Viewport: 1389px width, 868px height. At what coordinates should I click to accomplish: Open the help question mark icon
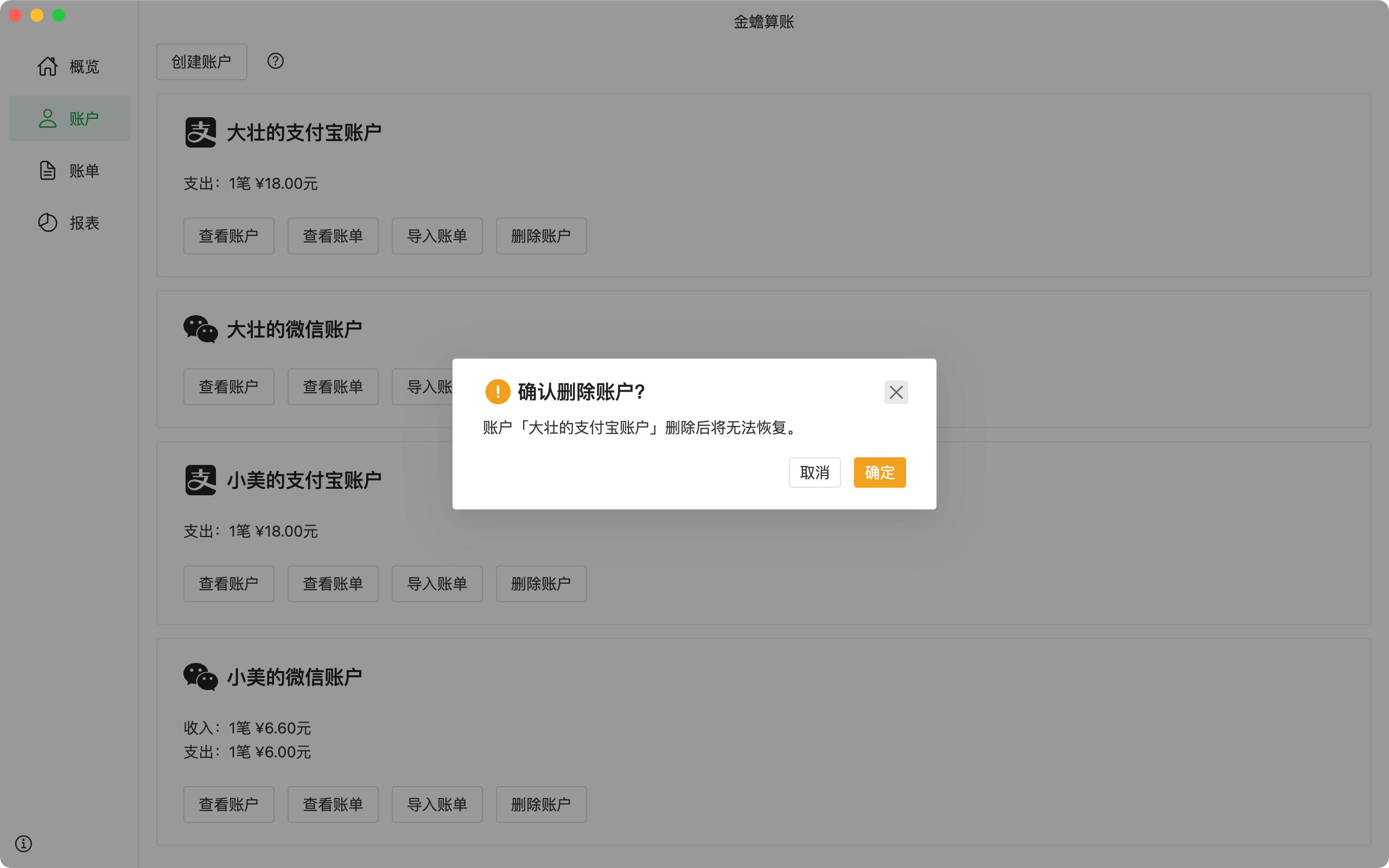click(276, 61)
